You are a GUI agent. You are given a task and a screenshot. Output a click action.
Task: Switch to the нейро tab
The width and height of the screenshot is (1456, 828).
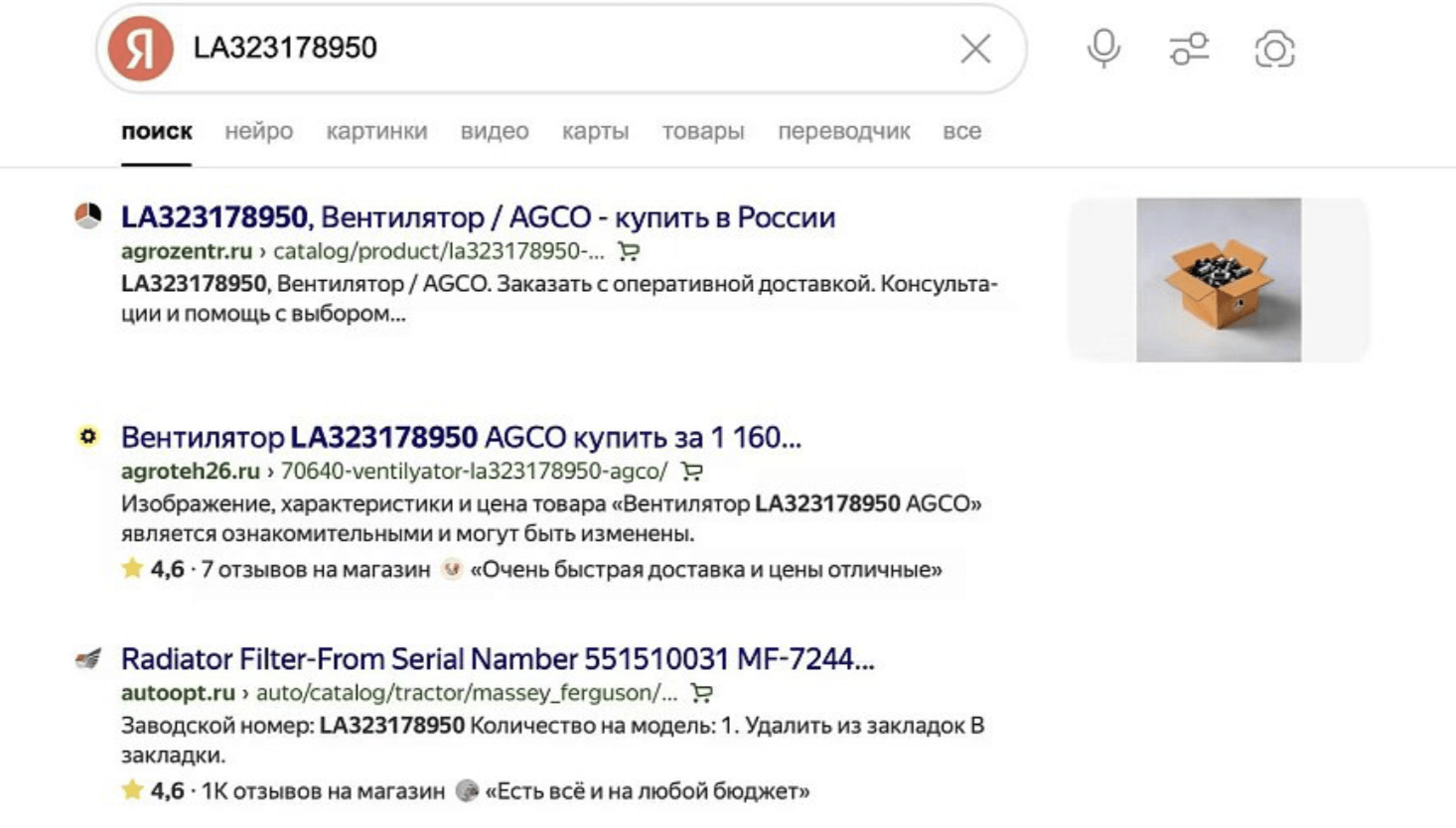[x=258, y=131]
